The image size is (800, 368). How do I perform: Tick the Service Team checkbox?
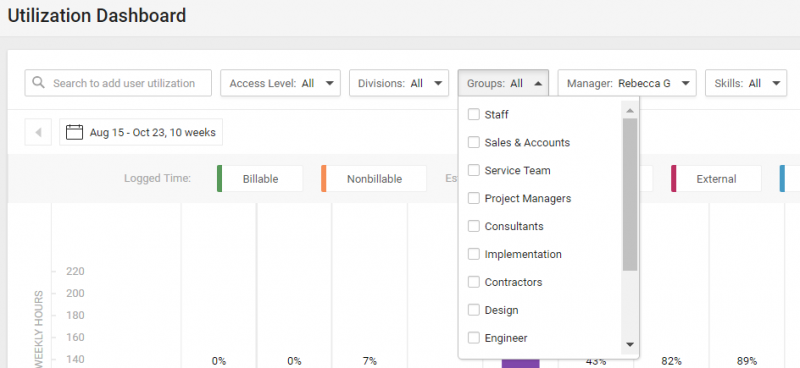click(x=473, y=170)
